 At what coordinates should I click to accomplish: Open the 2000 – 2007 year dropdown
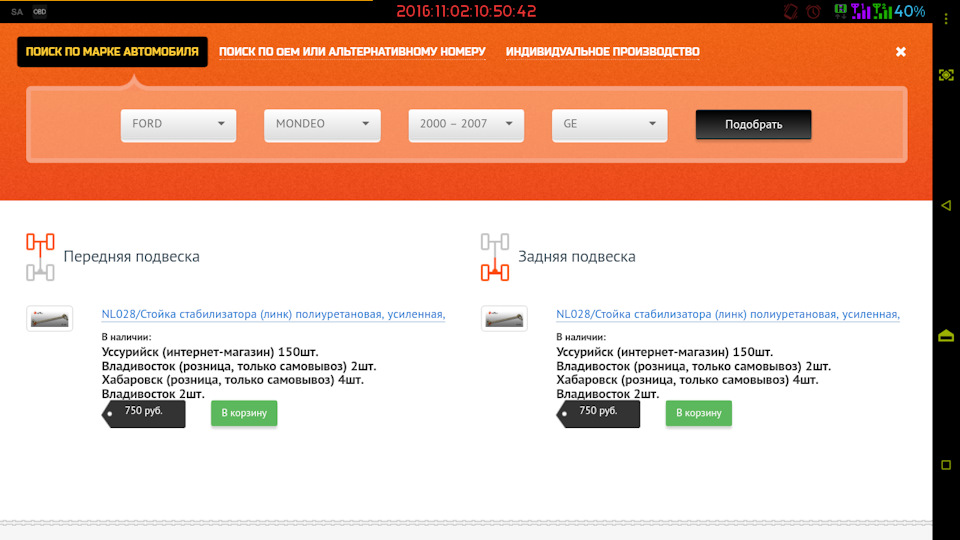click(466, 124)
